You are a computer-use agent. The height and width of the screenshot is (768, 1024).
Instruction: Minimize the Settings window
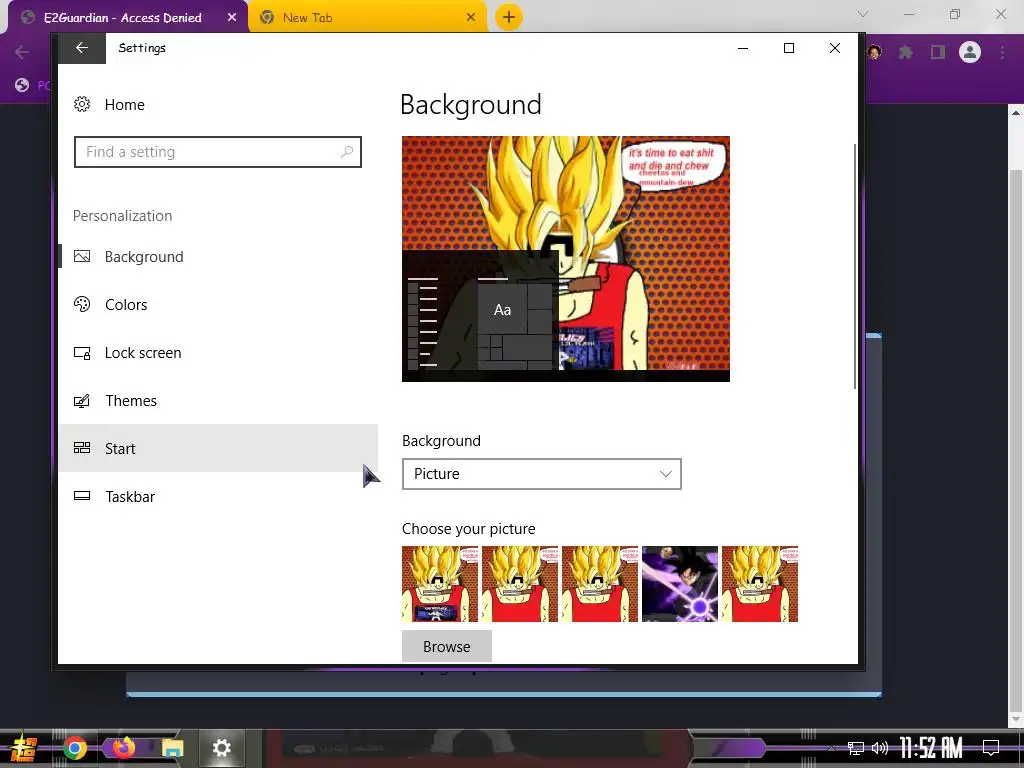tap(743, 48)
